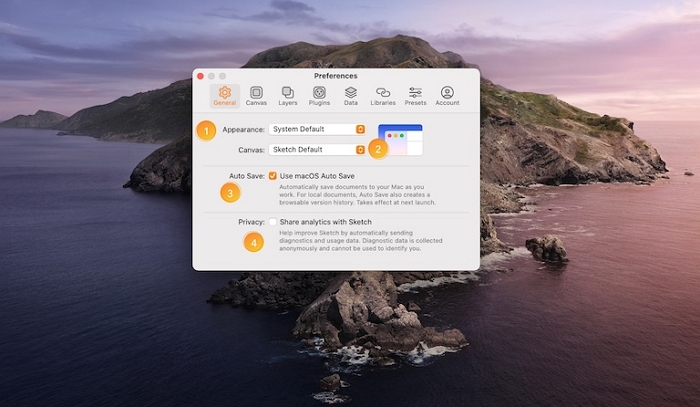Open the General preferences pane
Viewport: 700px width, 407px height.
coord(225,95)
